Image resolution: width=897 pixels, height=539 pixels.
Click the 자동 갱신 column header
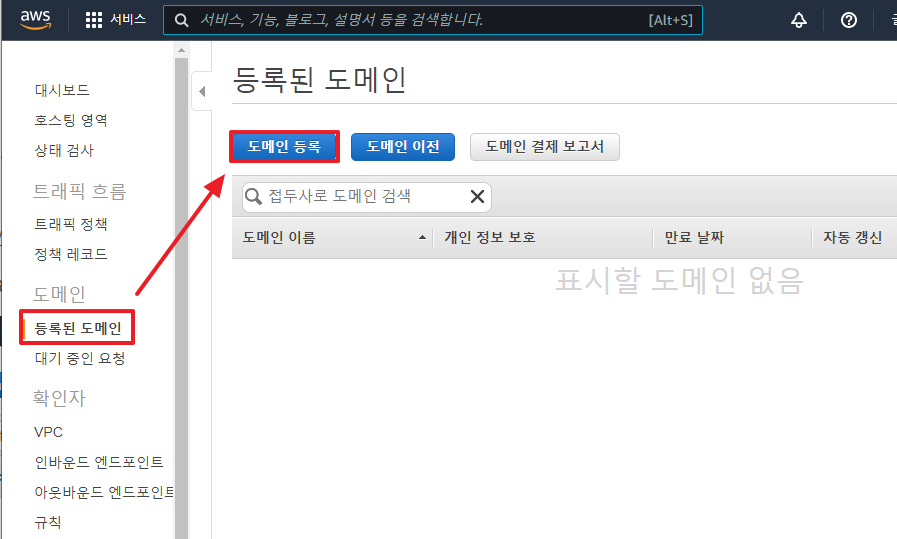(852, 237)
